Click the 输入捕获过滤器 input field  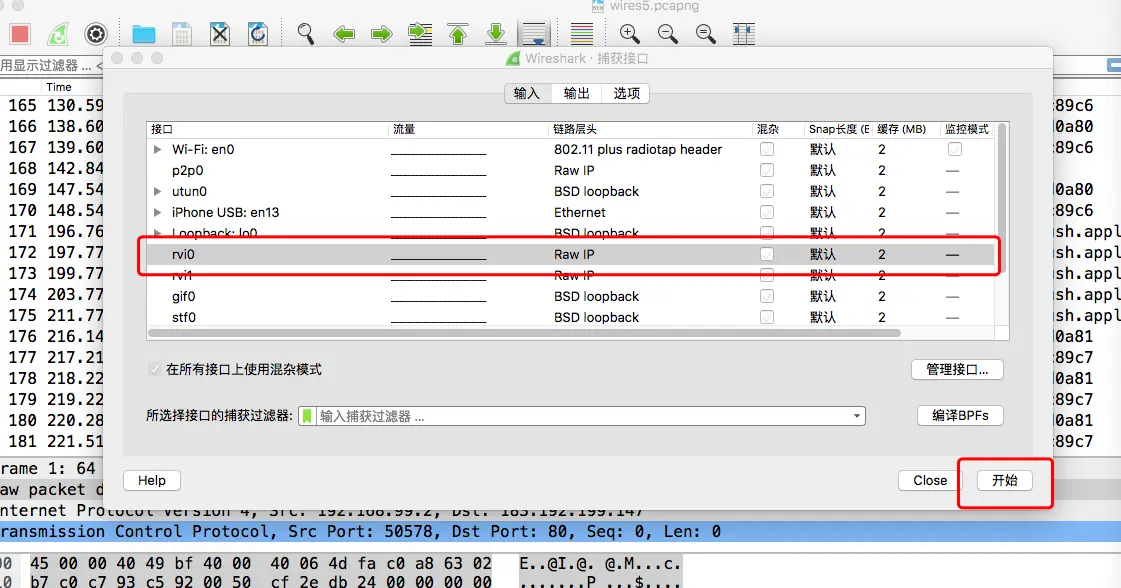583,416
